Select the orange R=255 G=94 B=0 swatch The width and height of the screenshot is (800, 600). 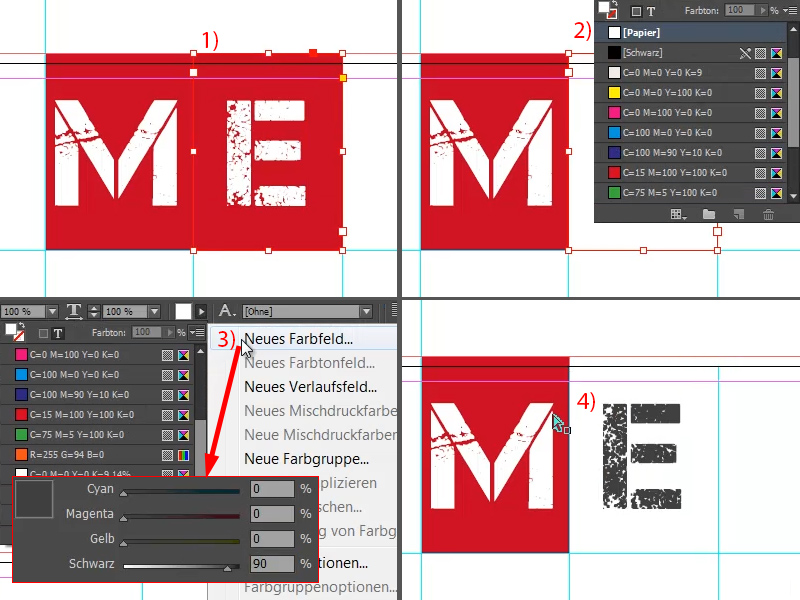coord(97,455)
